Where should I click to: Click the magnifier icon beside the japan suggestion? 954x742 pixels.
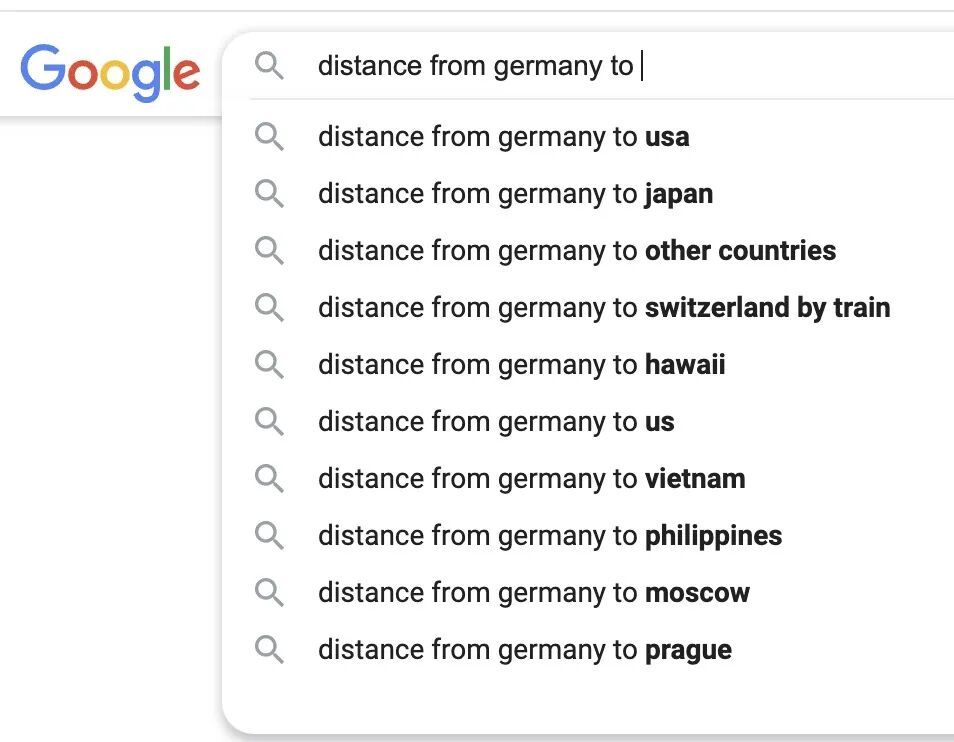[269, 193]
